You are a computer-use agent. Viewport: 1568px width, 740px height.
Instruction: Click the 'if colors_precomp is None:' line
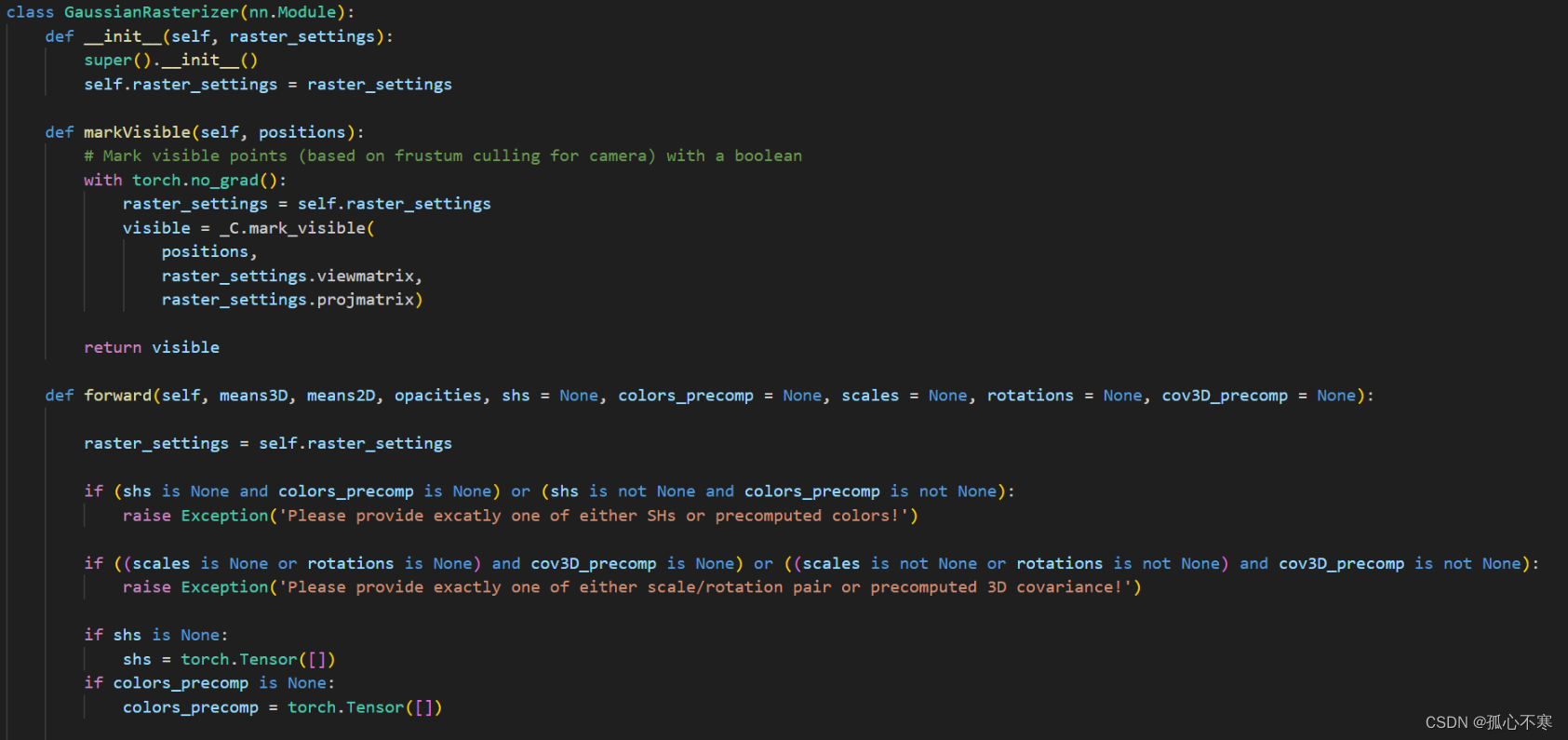209,683
